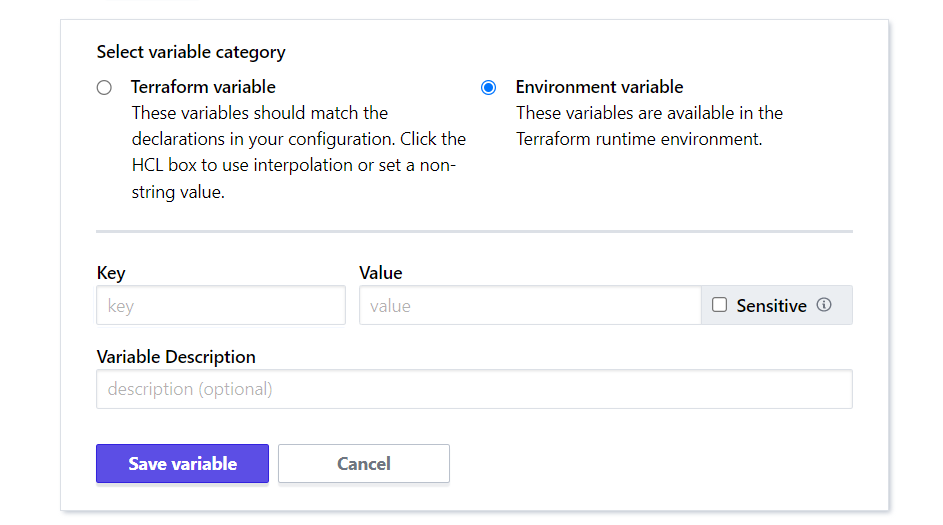Click the "Key" field label

pyautogui.click(x=111, y=273)
